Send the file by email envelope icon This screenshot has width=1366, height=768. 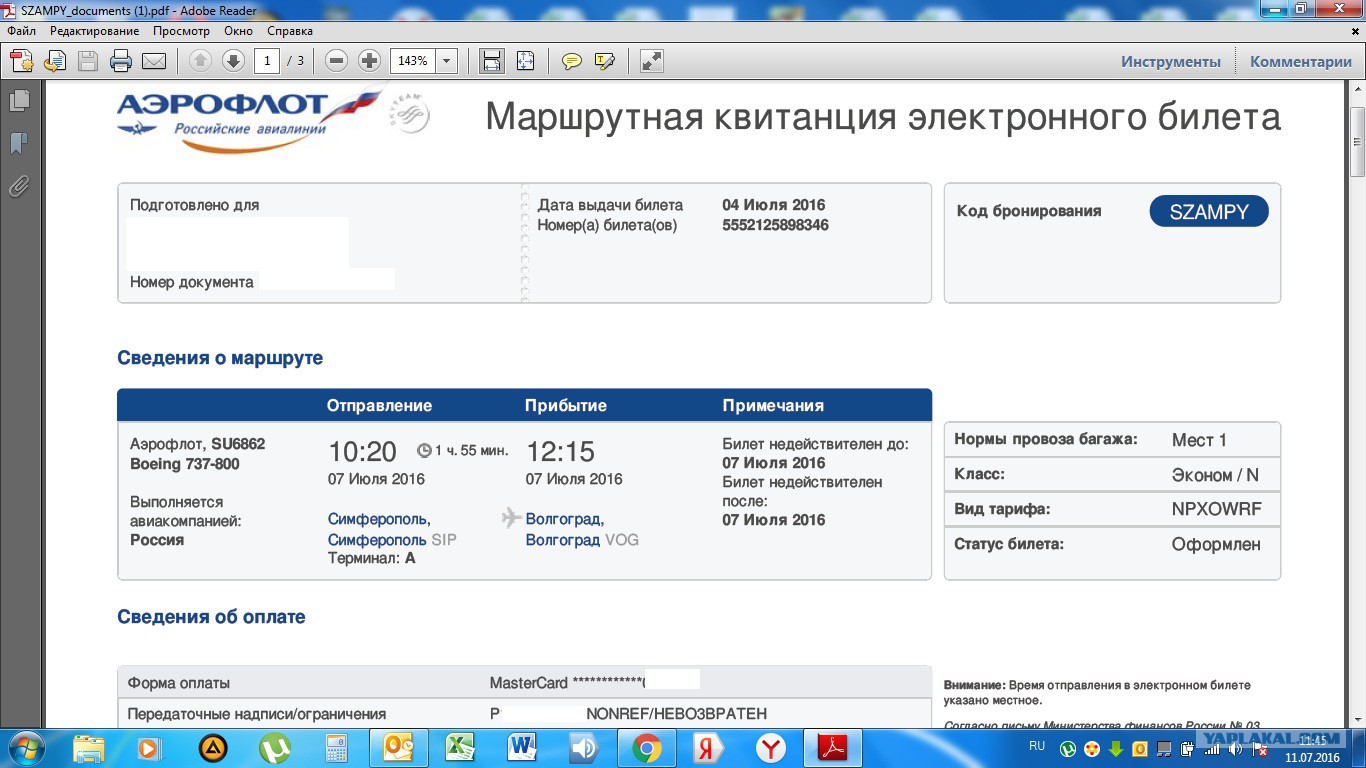click(154, 61)
